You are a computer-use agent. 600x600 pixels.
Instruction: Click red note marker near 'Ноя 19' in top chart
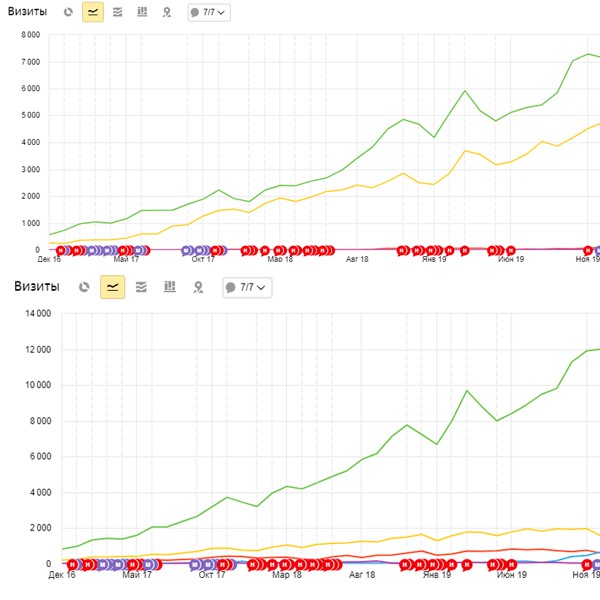588,251
